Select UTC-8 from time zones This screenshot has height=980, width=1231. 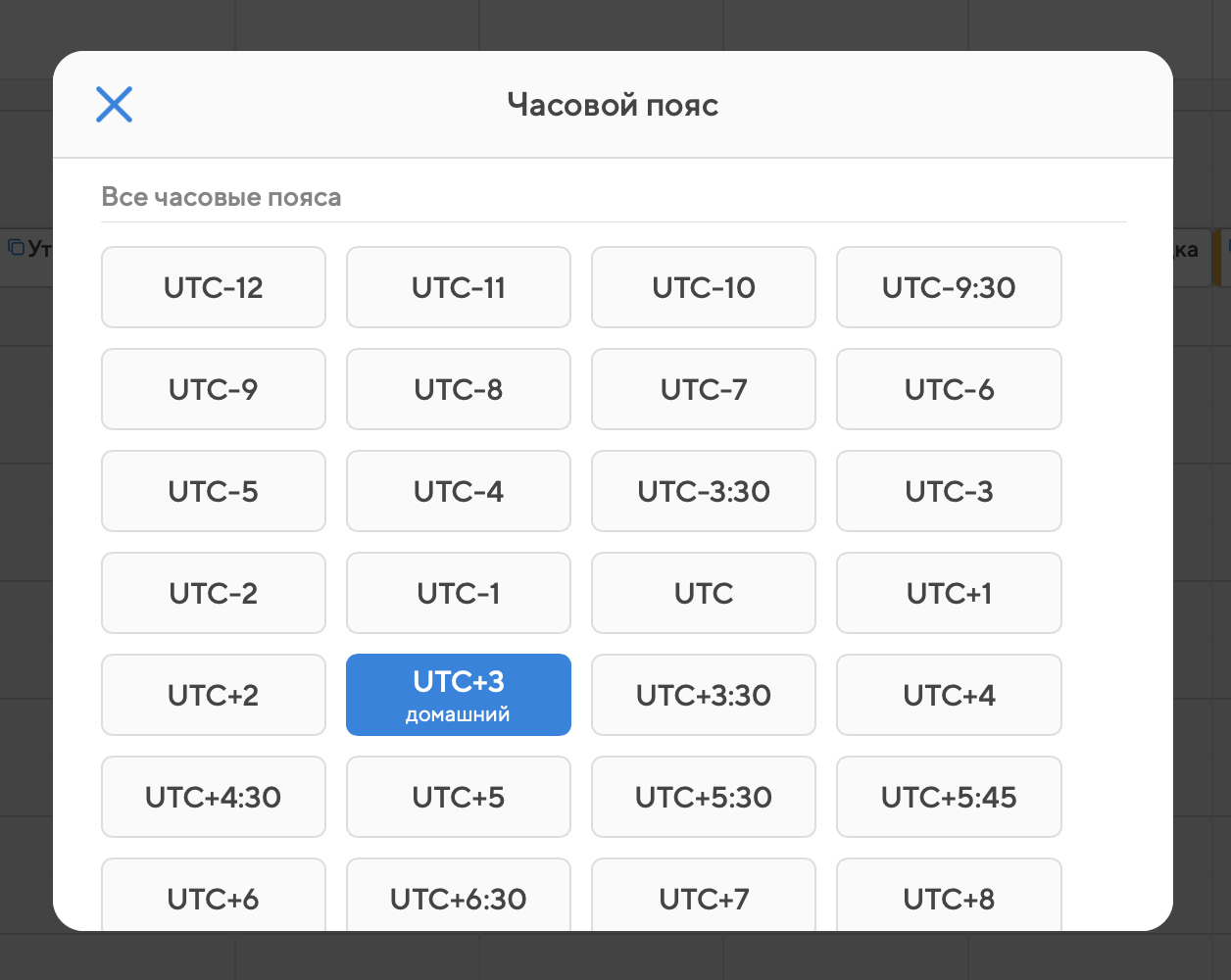click(459, 389)
